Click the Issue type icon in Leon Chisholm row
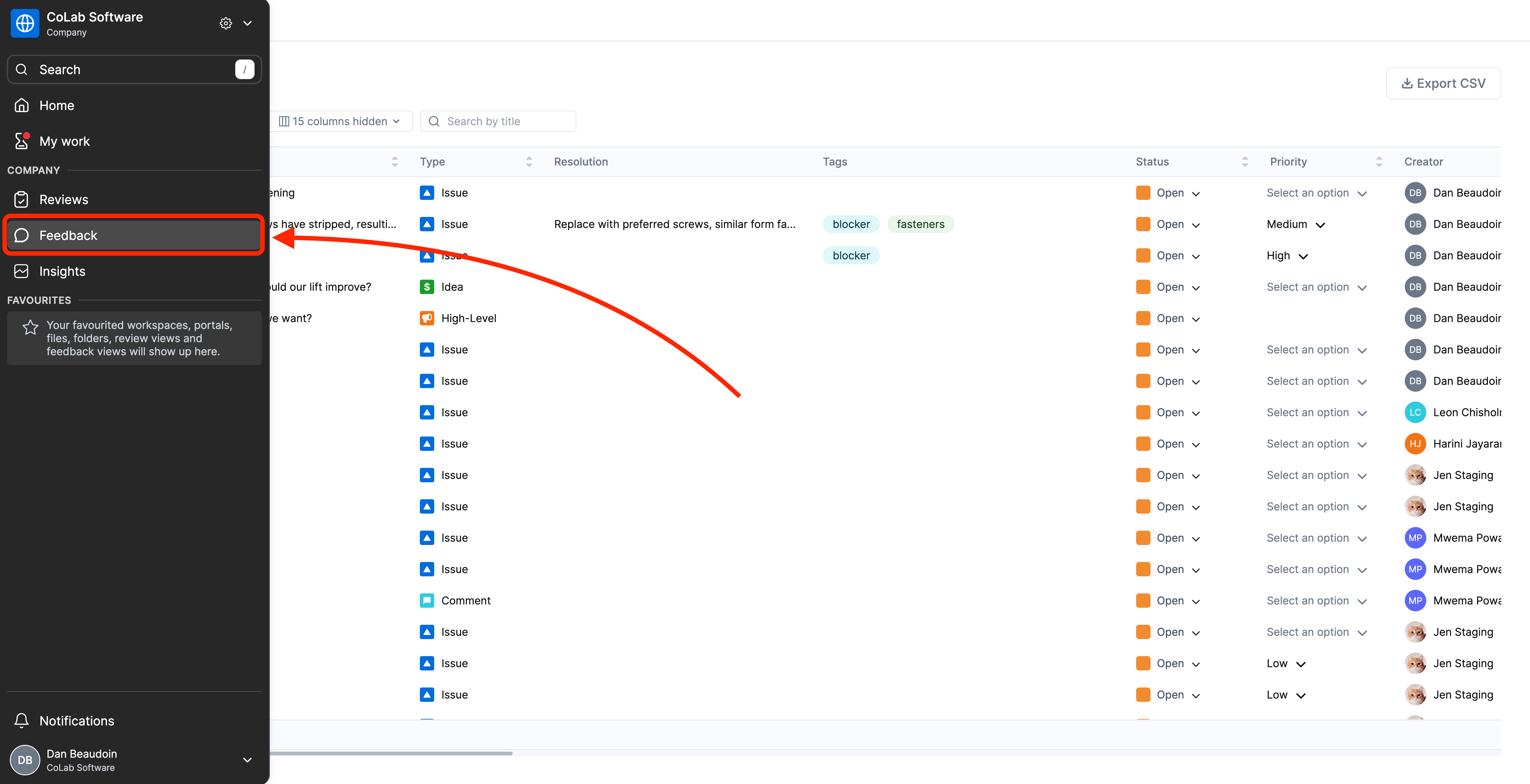 (x=426, y=412)
